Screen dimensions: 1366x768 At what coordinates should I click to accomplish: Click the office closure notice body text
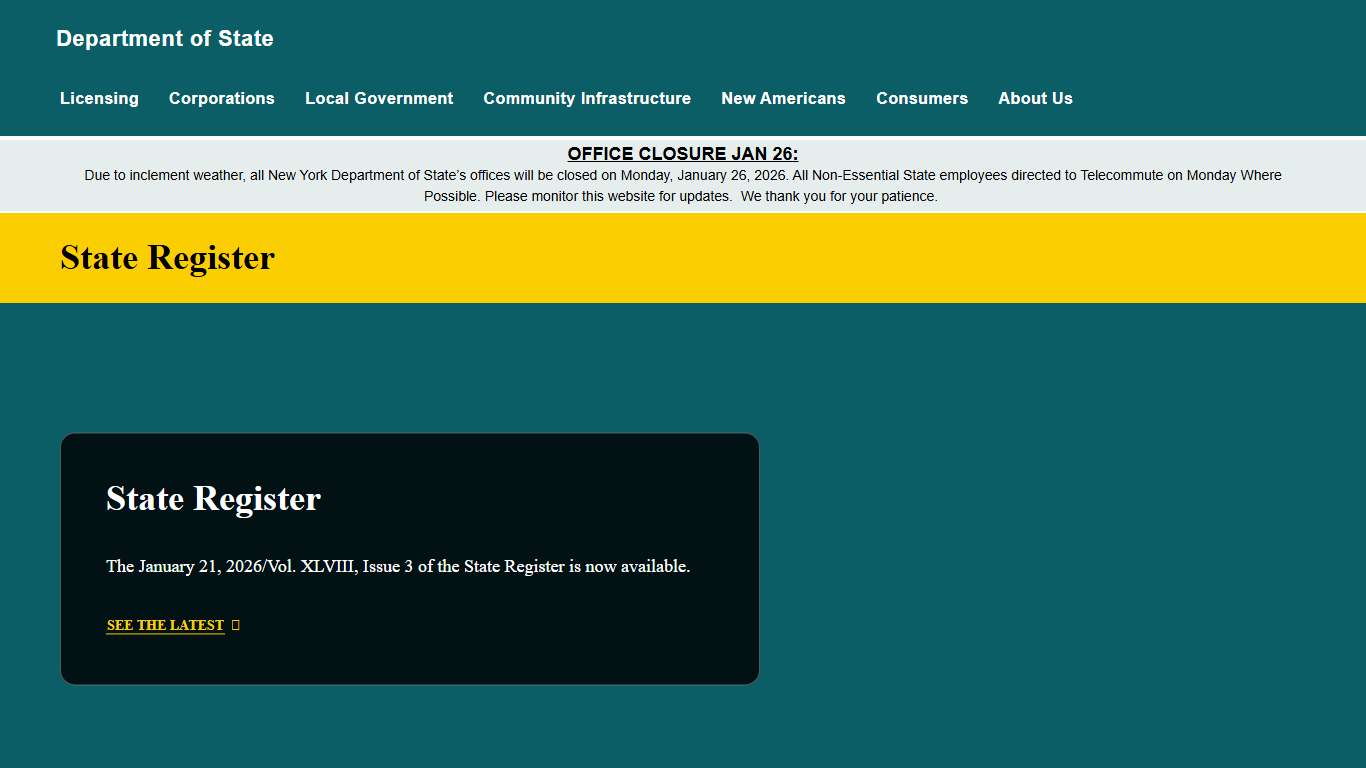[x=683, y=185]
